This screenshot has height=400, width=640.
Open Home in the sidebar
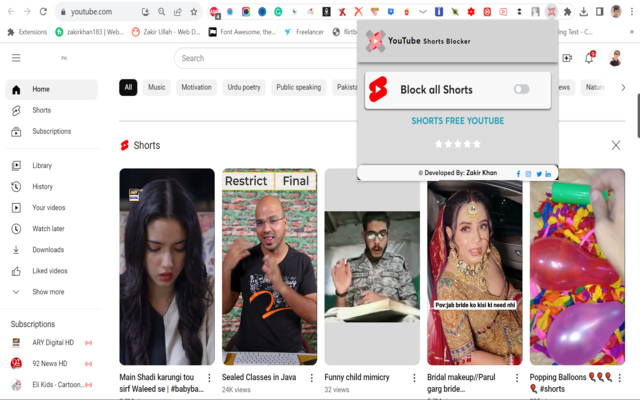[x=51, y=89]
